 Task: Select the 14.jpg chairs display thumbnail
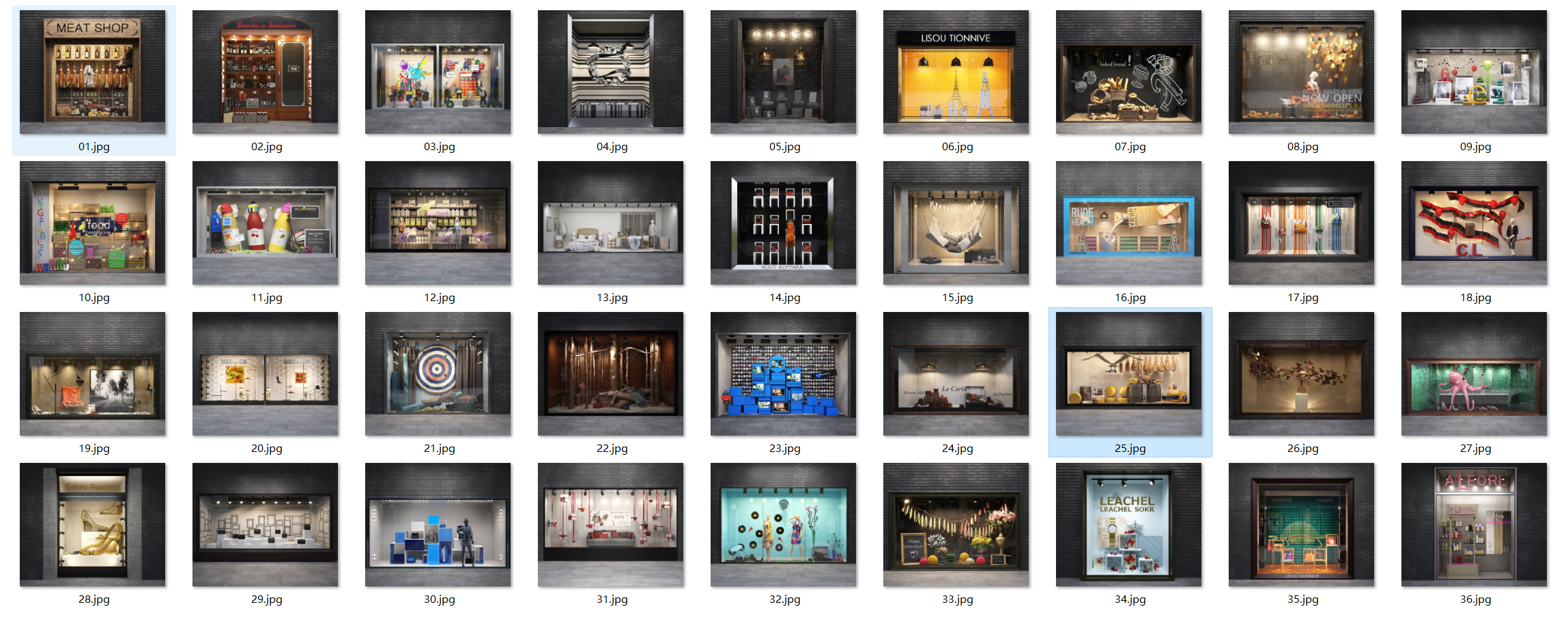(x=784, y=223)
